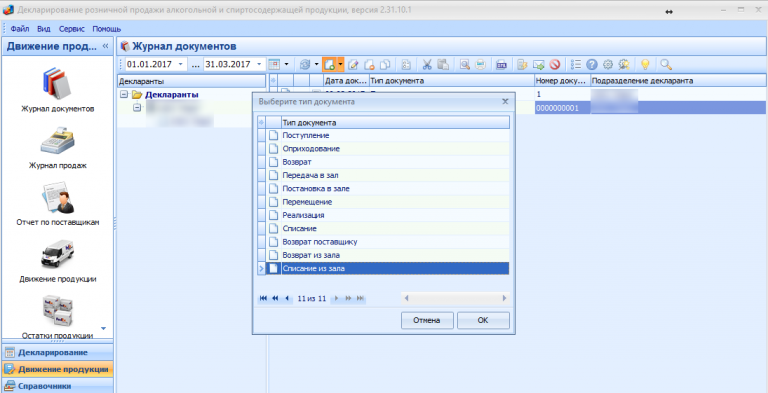Image resolution: width=768 pixels, height=393 pixels.
Task: Open dropdown arrow next to add document button
Action: pos(340,64)
